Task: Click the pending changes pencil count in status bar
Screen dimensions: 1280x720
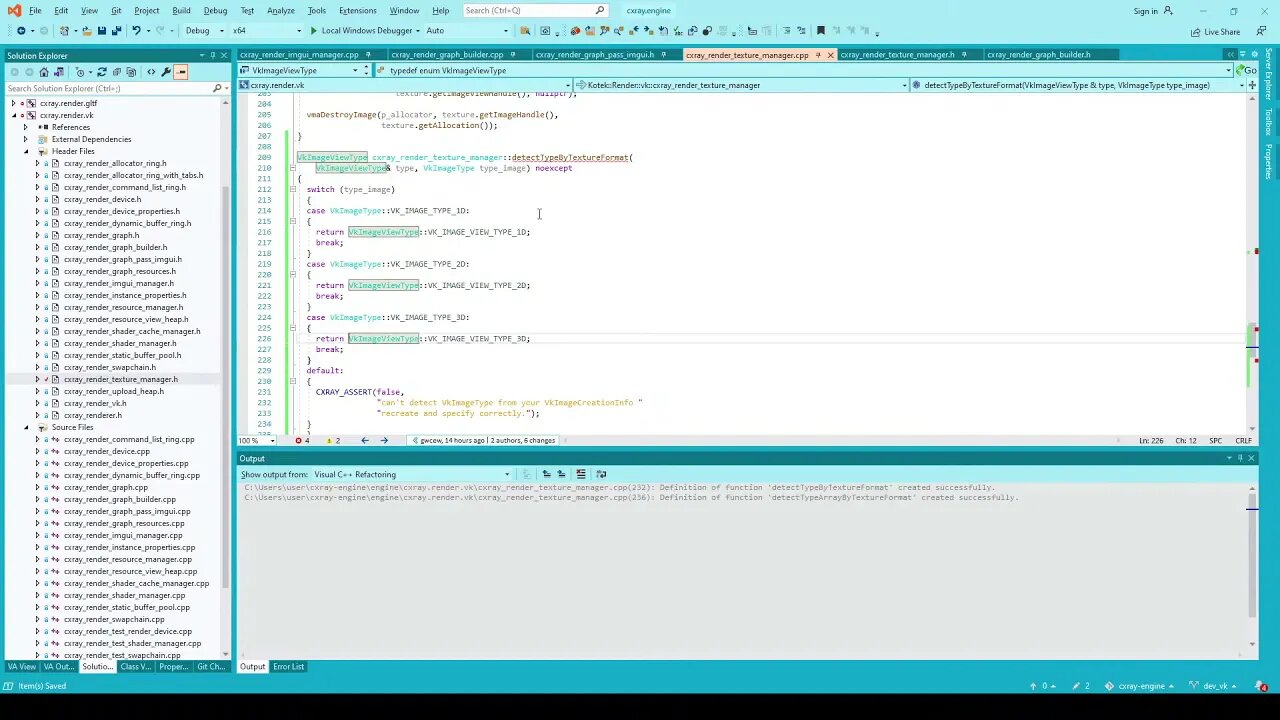Action: [1081, 686]
